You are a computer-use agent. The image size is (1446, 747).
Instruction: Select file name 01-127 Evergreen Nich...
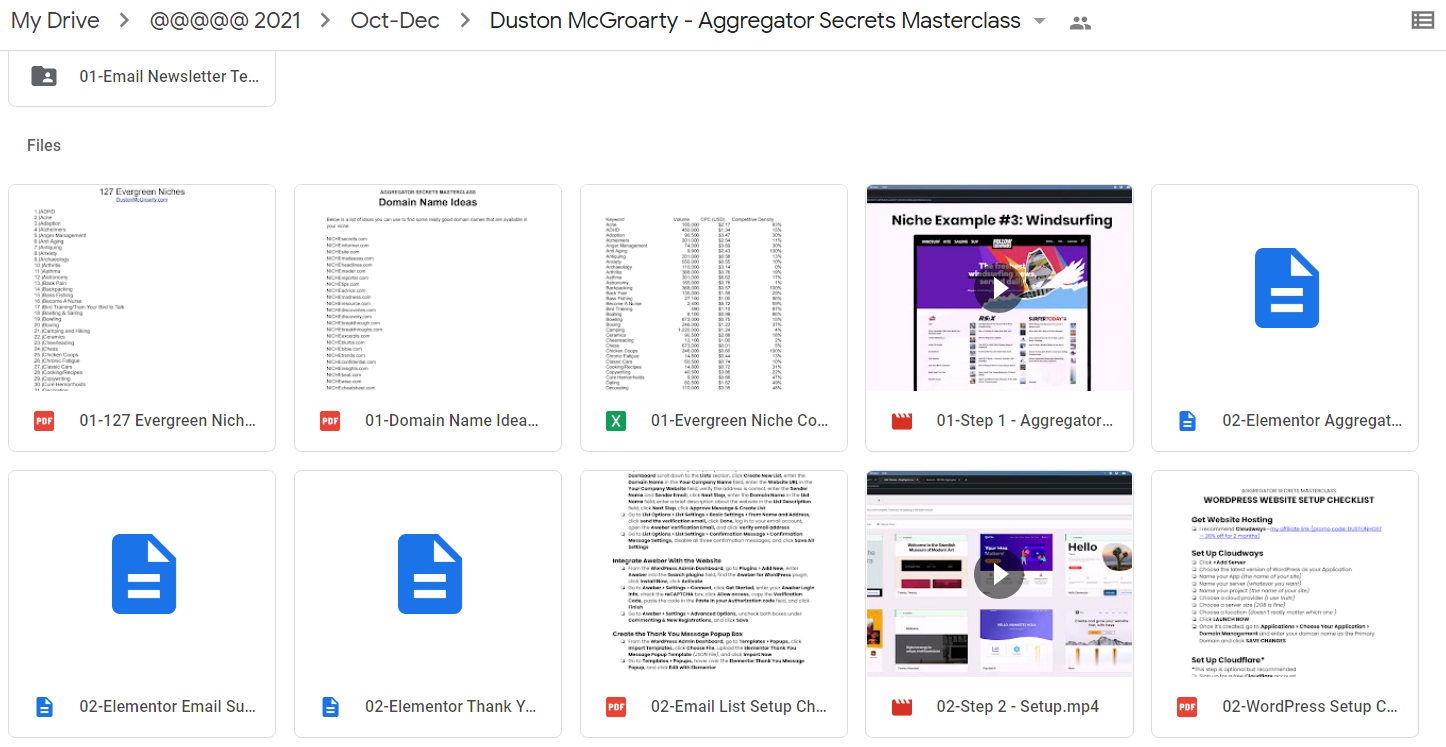170,421
